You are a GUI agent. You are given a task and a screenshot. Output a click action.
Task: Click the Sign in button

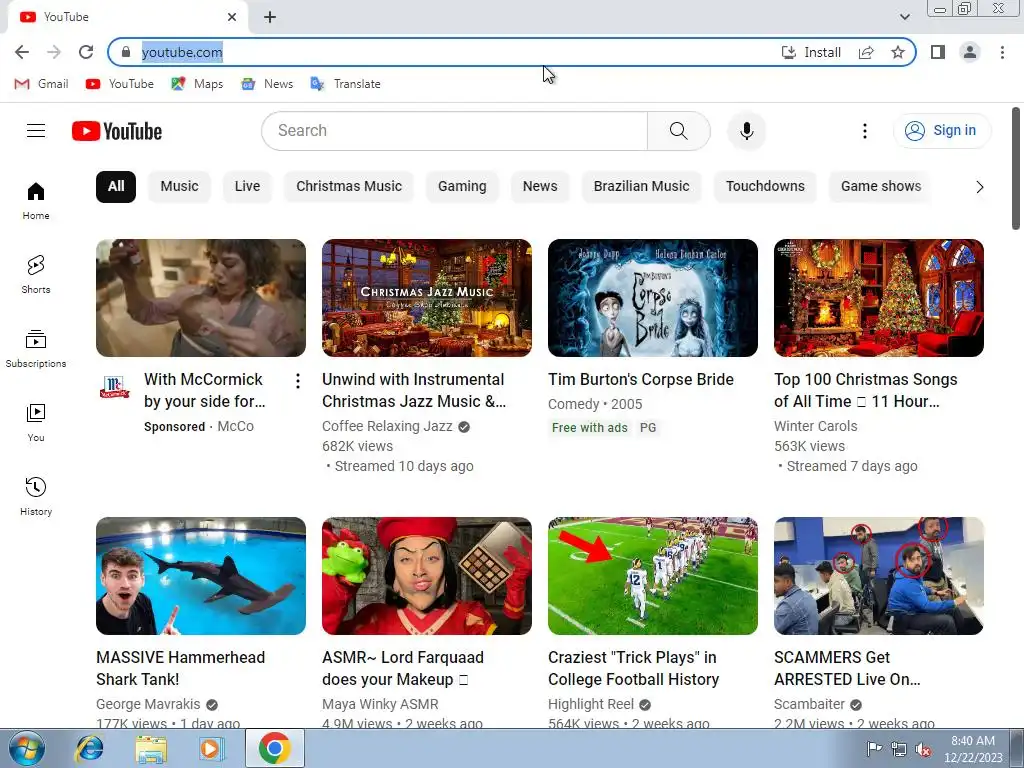(942, 131)
